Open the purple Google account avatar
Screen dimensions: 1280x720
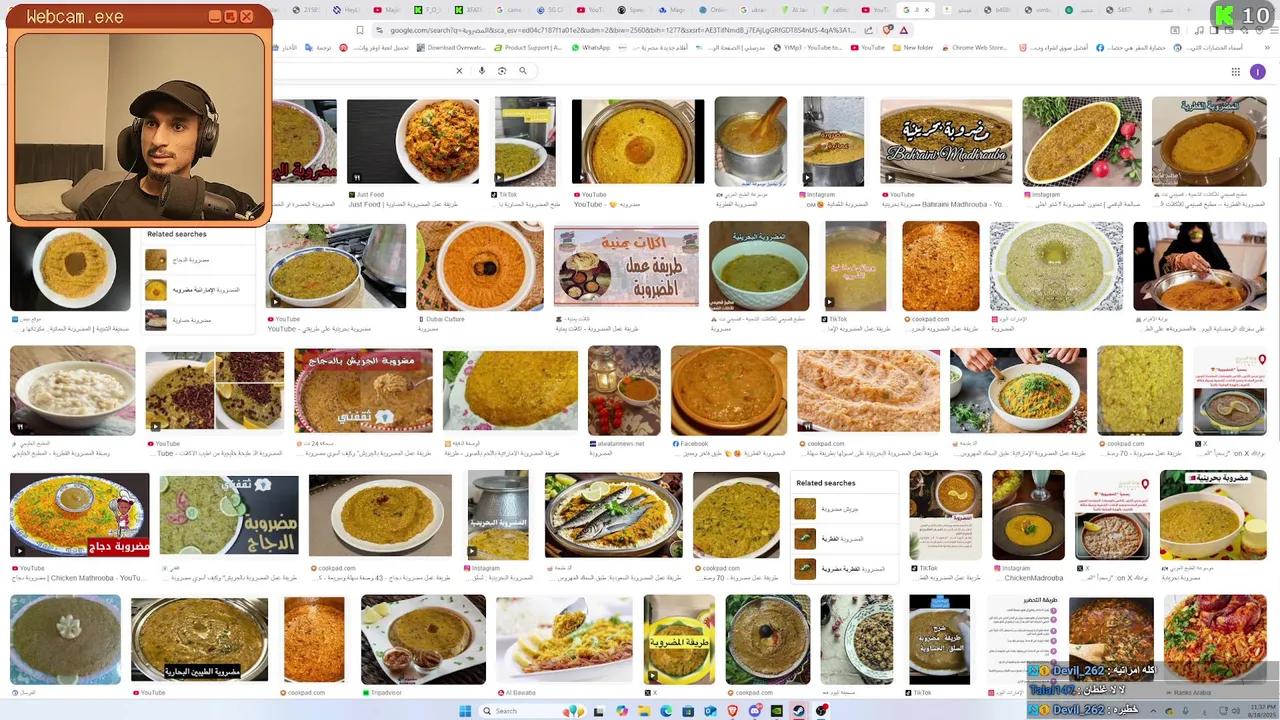pos(1257,72)
